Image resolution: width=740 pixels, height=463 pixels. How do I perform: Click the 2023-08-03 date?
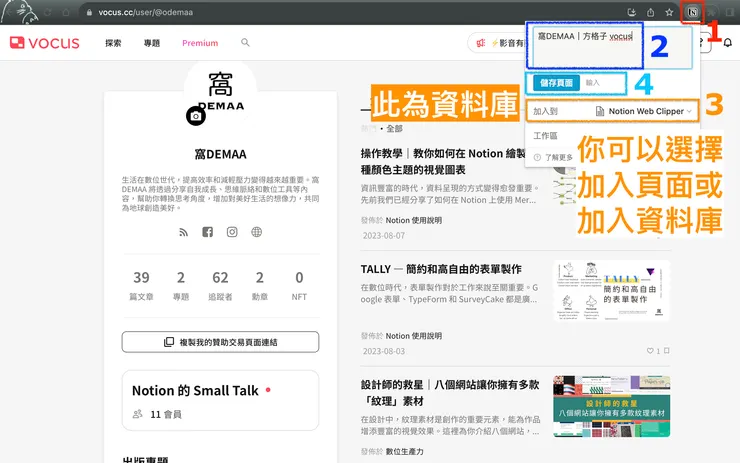(384, 351)
